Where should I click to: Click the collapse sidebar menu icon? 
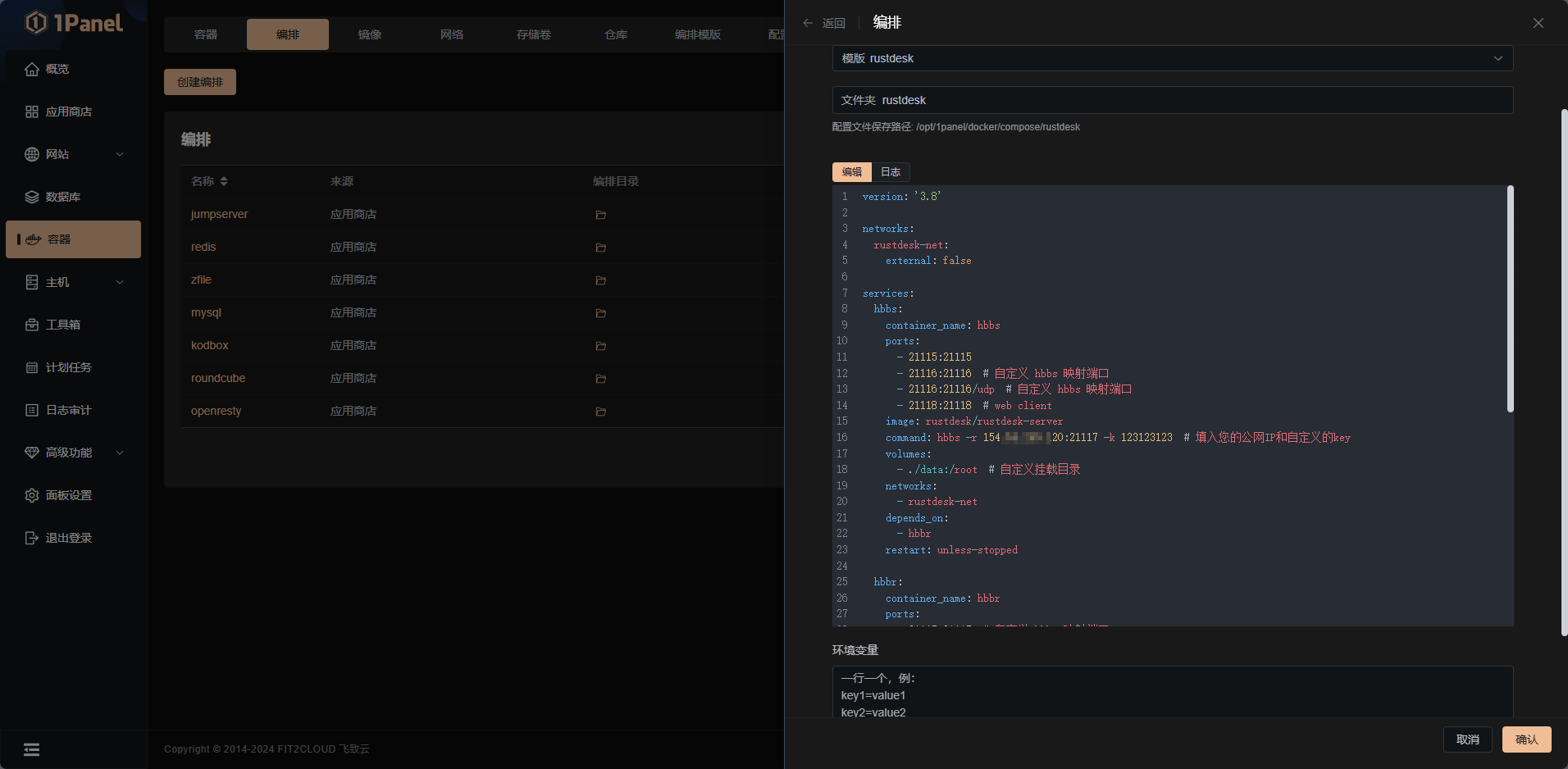coord(31,749)
